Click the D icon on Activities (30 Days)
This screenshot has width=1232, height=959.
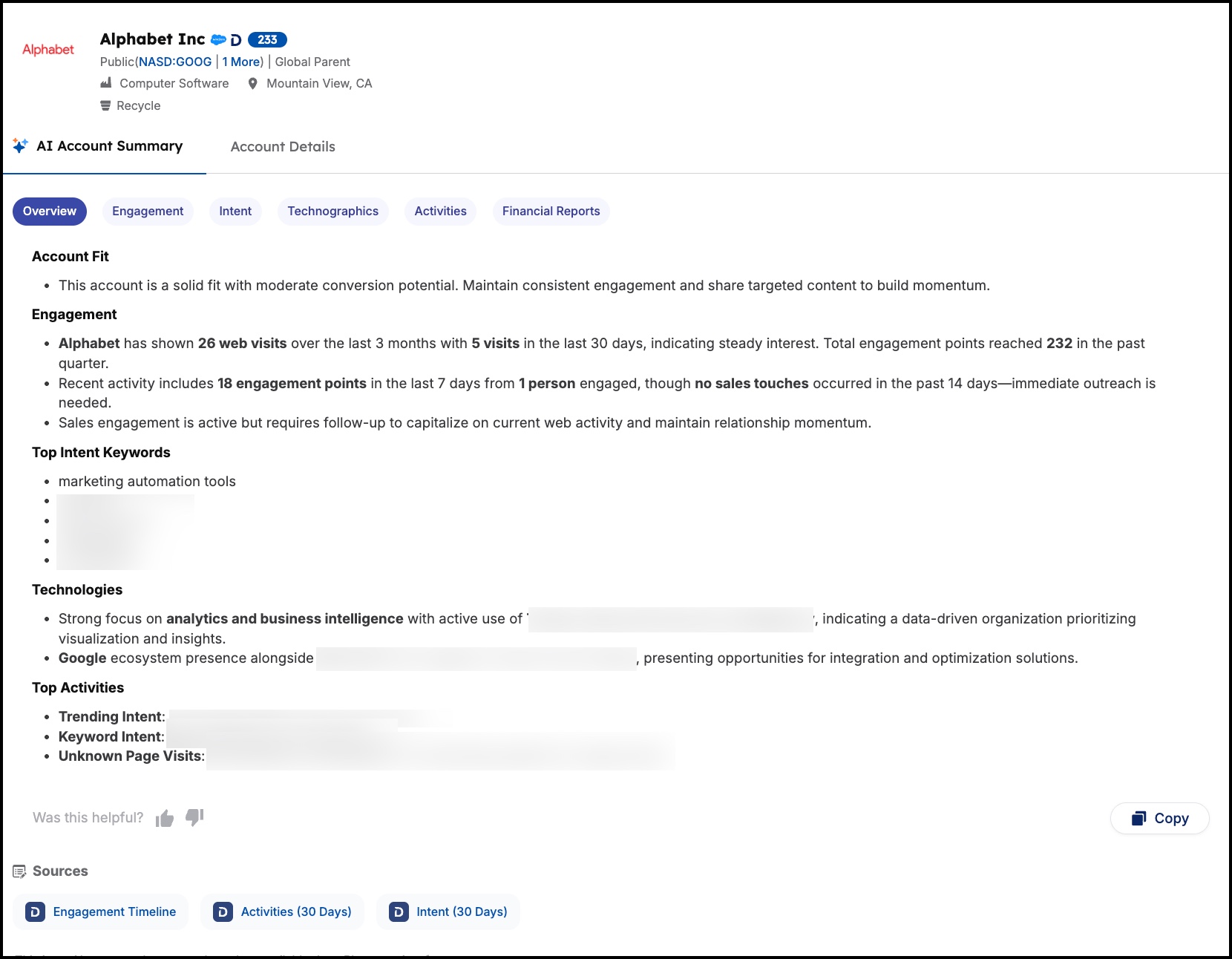tap(223, 911)
